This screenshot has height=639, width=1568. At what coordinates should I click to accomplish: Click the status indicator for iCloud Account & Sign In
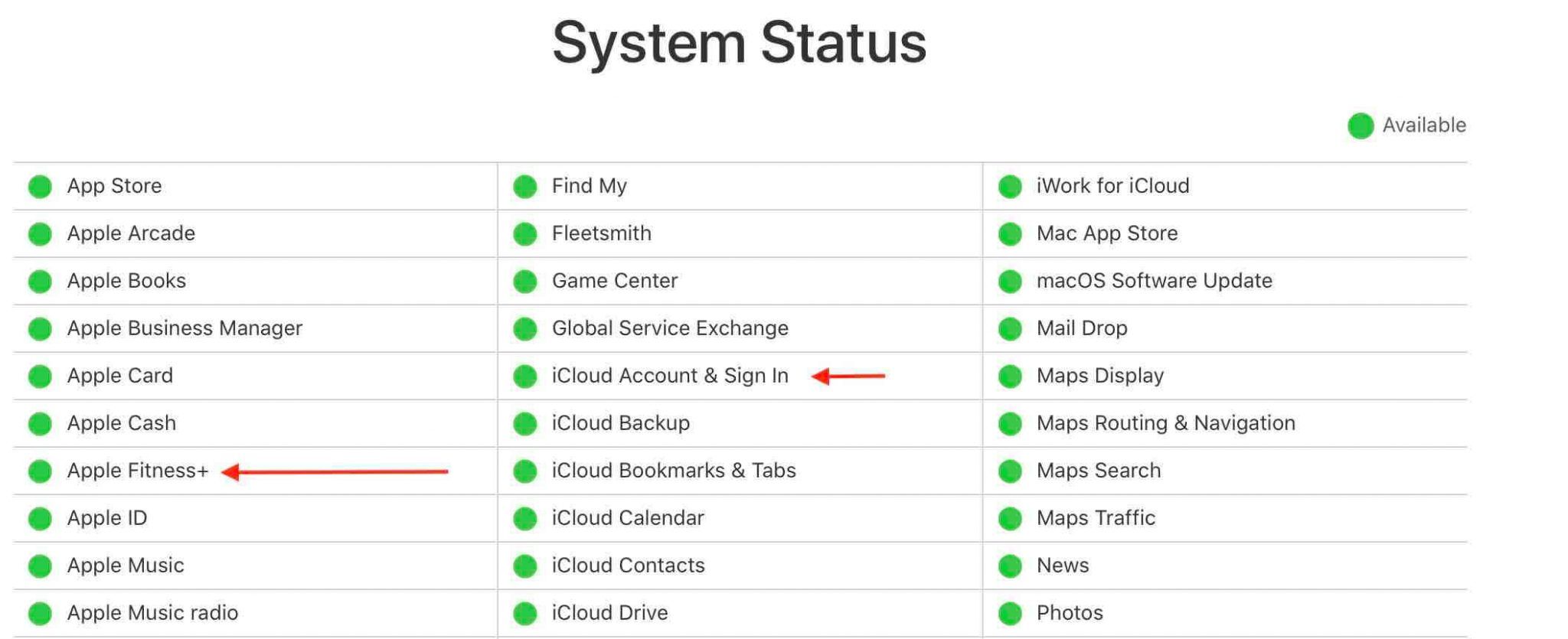(x=525, y=377)
